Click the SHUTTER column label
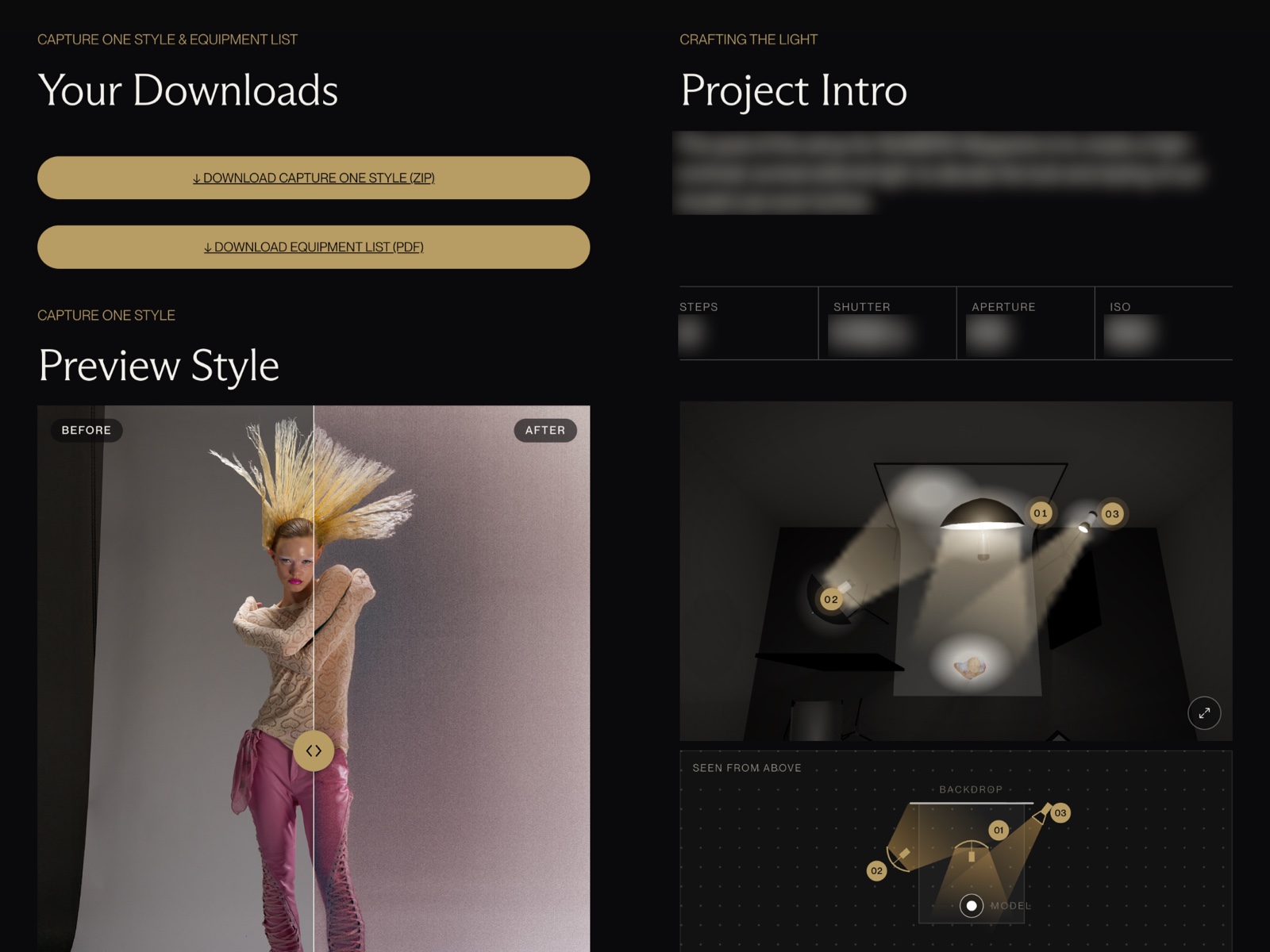Viewport: 1270px width, 952px height. tap(862, 307)
